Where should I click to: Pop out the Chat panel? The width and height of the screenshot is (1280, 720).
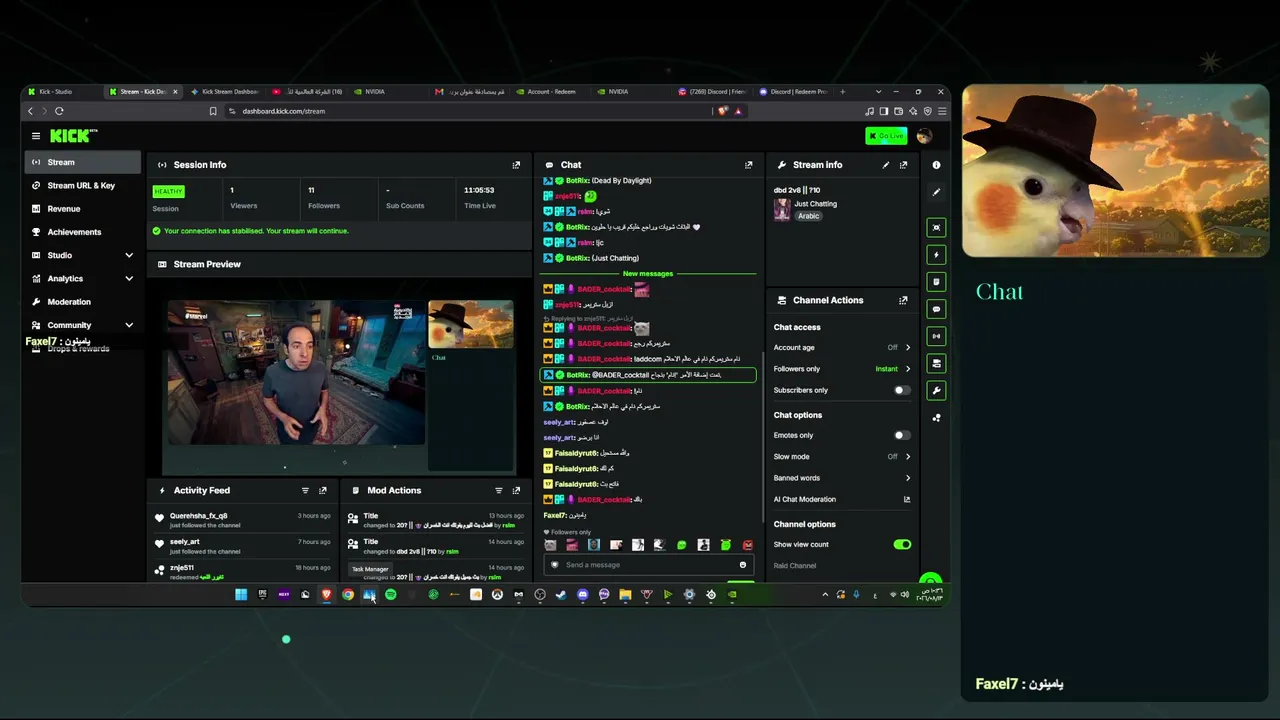[748, 165]
